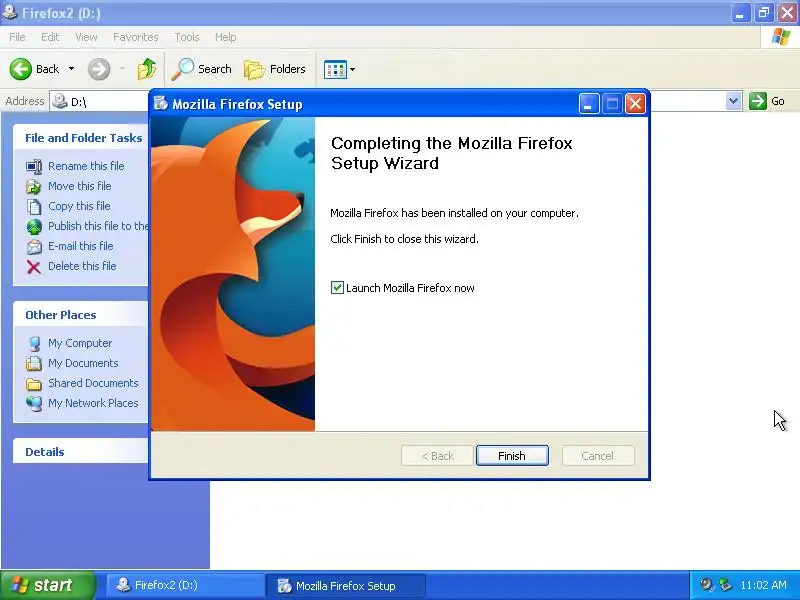Switch to Firefox2 (D:) taskbar button
The width and height of the screenshot is (800, 600).
[185, 585]
